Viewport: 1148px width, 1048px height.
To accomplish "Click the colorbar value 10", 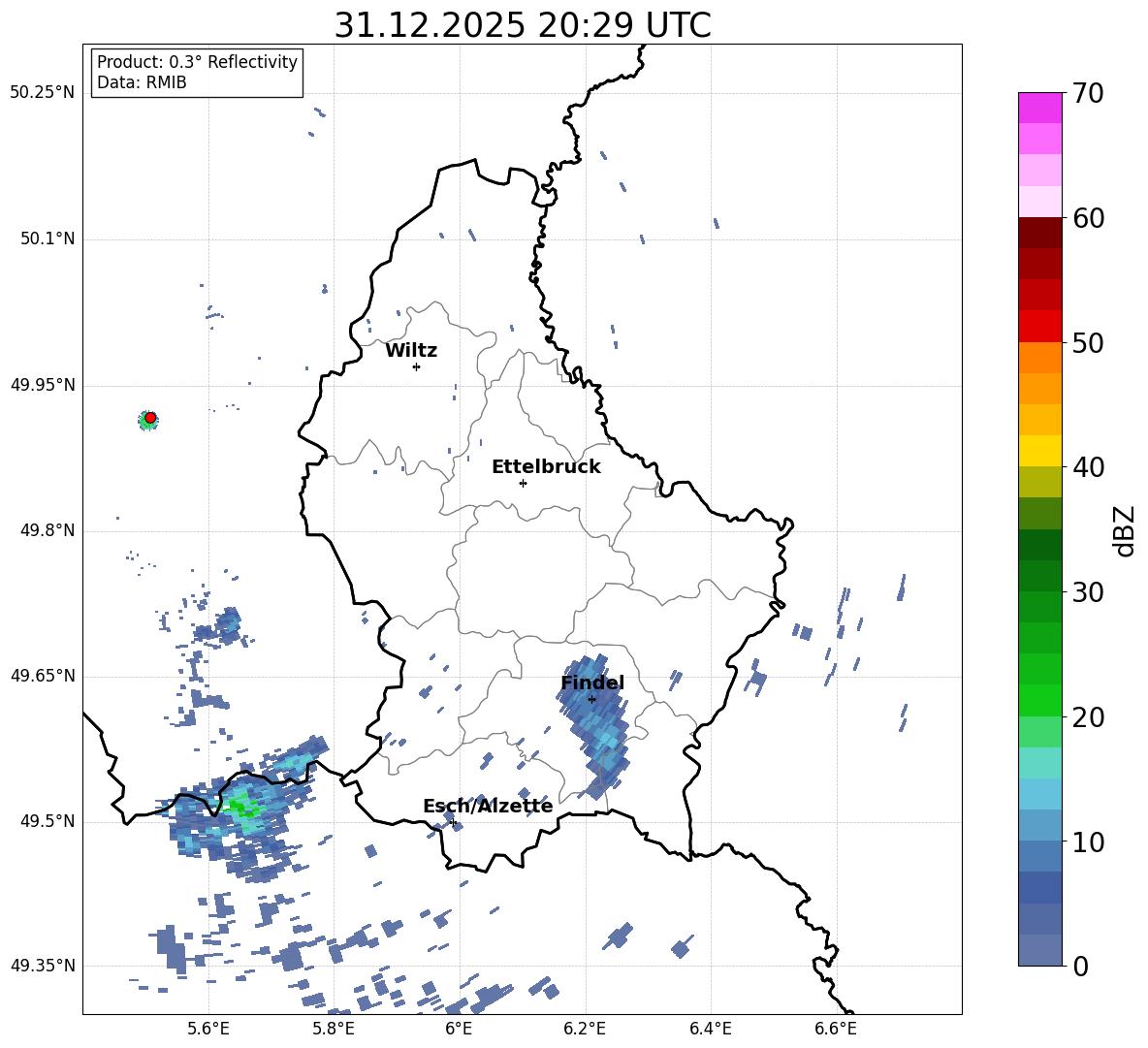I will click(x=1088, y=842).
